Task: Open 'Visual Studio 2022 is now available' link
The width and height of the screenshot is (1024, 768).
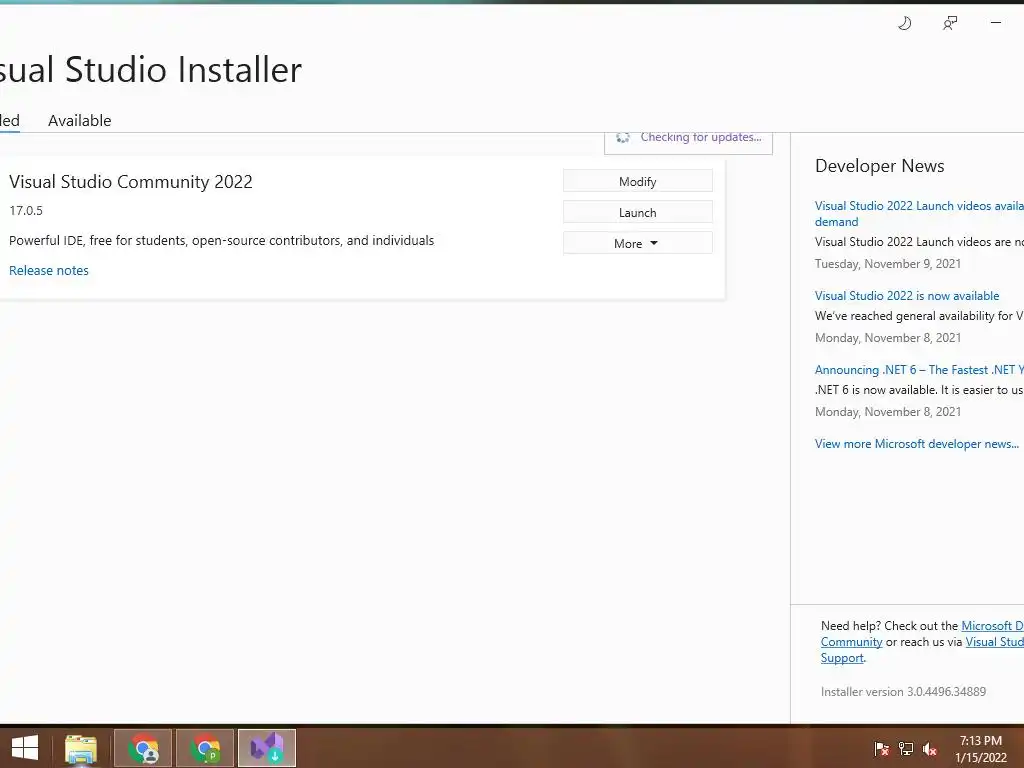Action: click(x=907, y=296)
